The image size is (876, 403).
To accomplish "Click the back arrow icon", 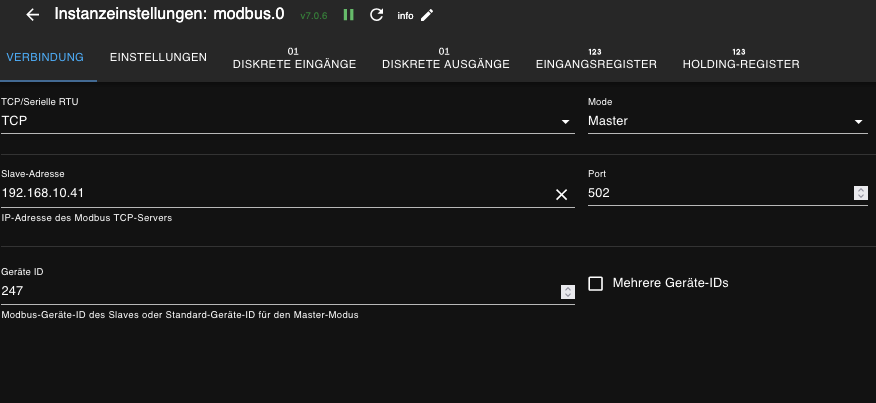I will [33, 15].
